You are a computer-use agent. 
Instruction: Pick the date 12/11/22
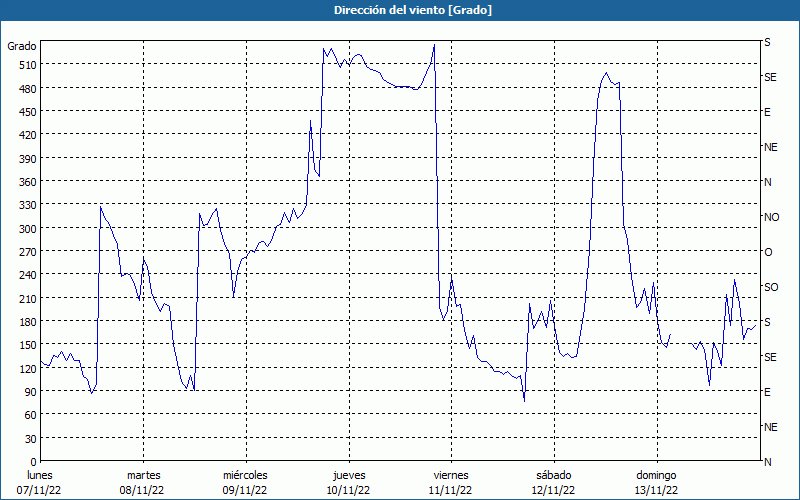(x=553, y=490)
